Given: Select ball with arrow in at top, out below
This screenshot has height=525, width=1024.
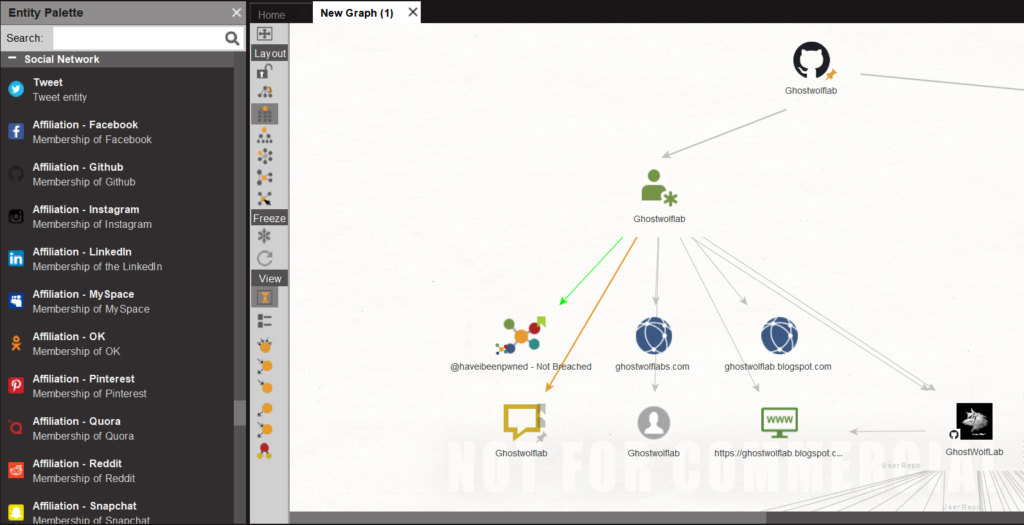Looking at the screenshot, I should click(264, 366).
